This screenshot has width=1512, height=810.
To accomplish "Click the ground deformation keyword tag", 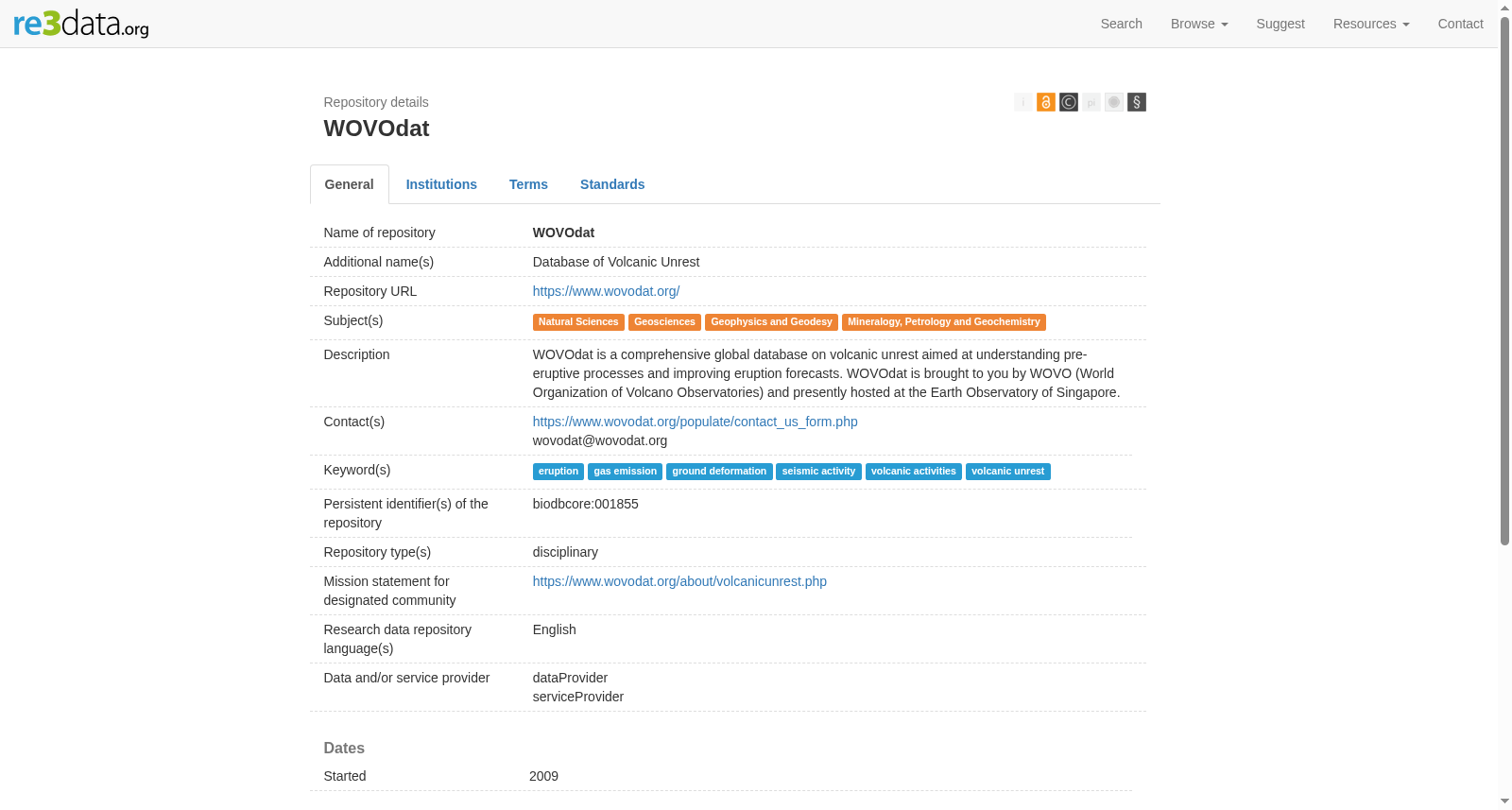I will tap(719, 472).
